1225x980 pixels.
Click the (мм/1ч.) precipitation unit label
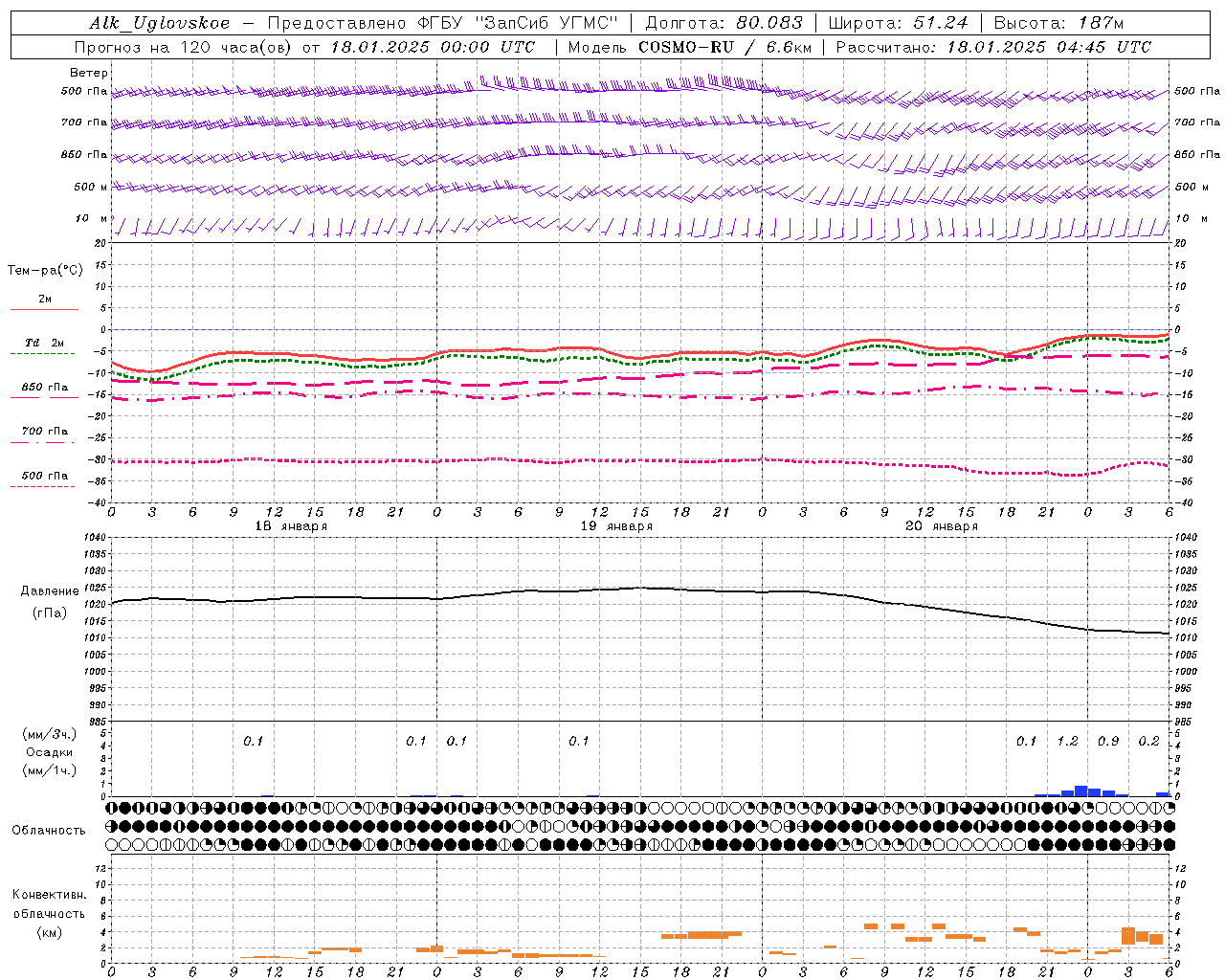click(x=49, y=770)
